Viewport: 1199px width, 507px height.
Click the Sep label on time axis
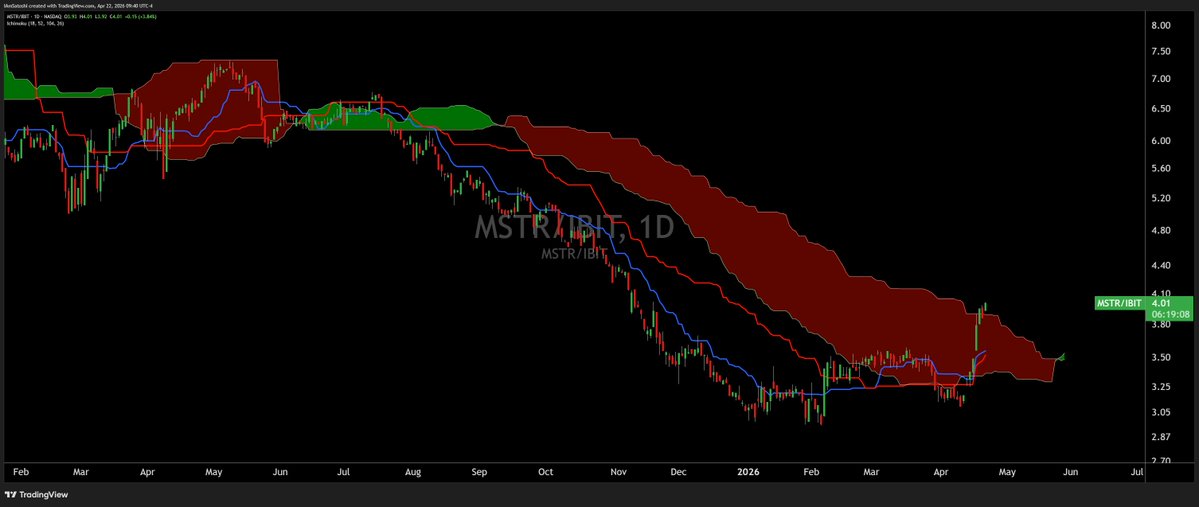click(479, 473)
